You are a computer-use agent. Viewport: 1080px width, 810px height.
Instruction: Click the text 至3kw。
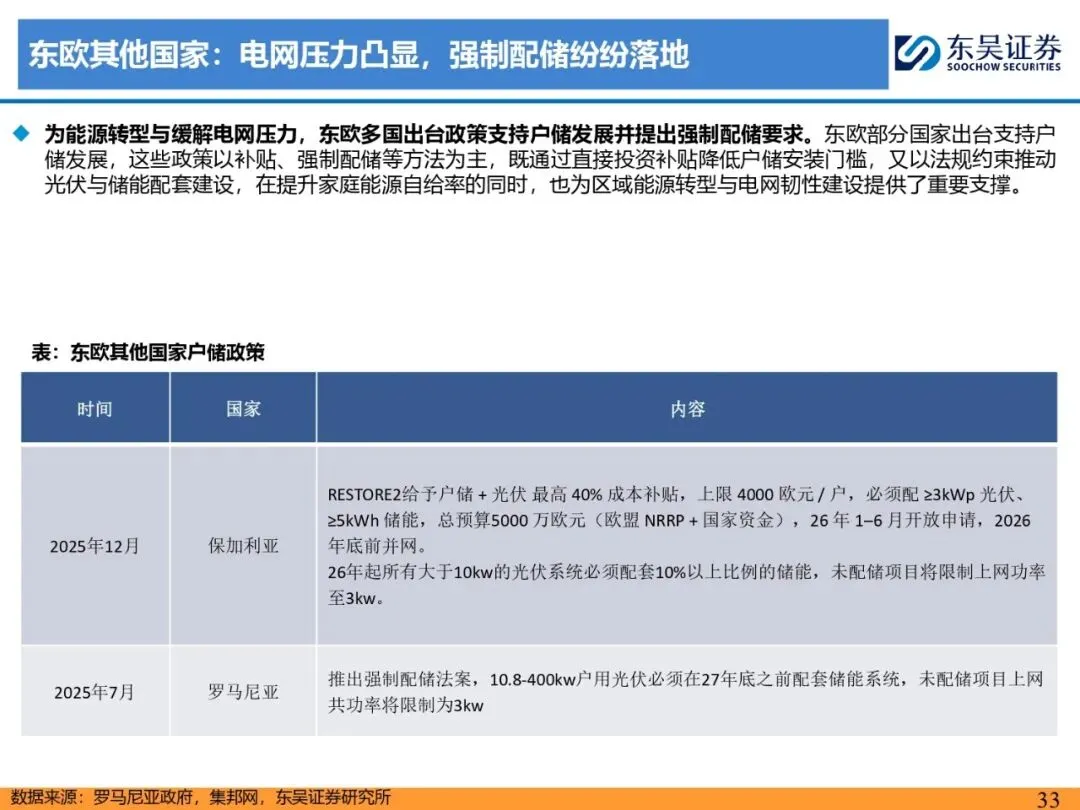tap(356, 598)
